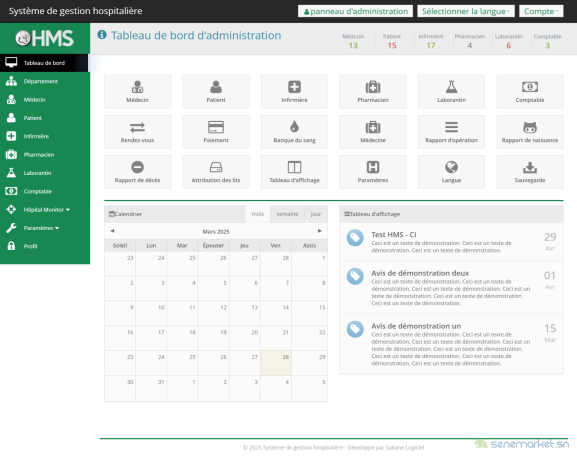The height and width of the screenshot is (460, 577).
Task: Switch calendar to mois view
Action: click(258, 214)
